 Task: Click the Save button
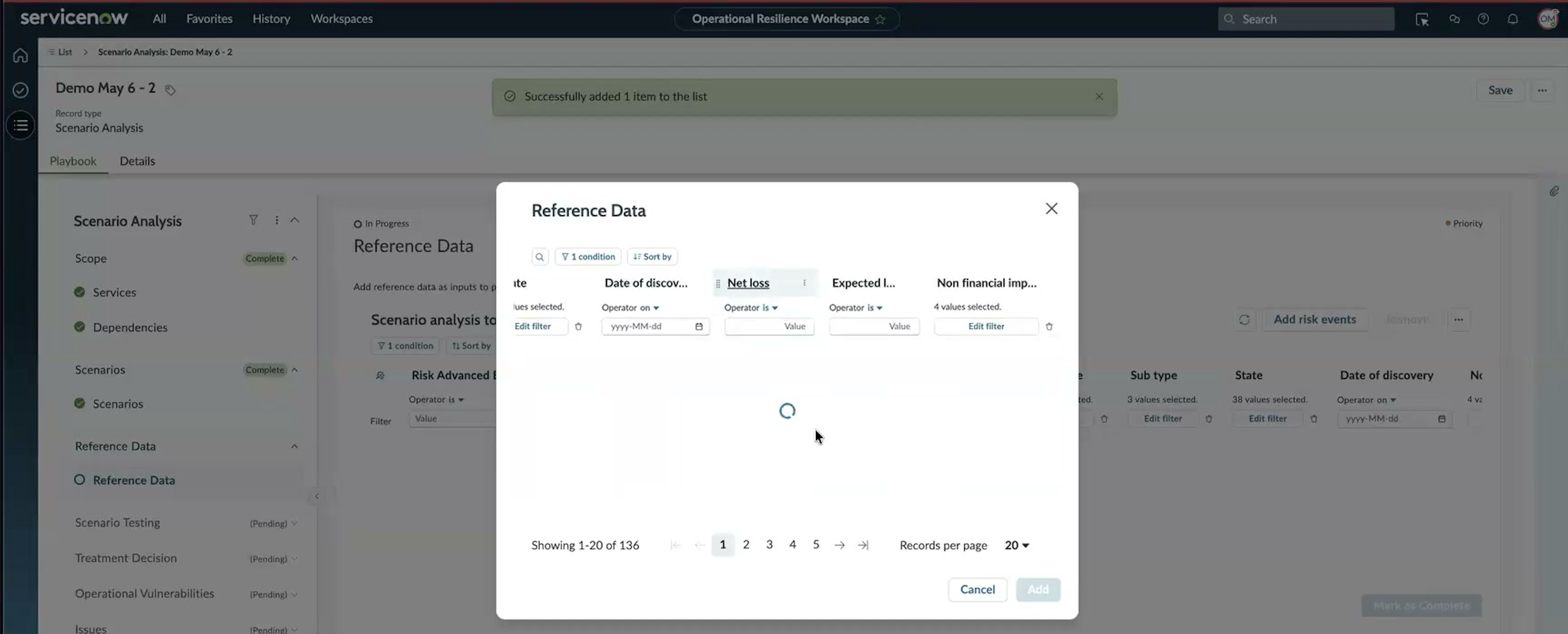1500,90
